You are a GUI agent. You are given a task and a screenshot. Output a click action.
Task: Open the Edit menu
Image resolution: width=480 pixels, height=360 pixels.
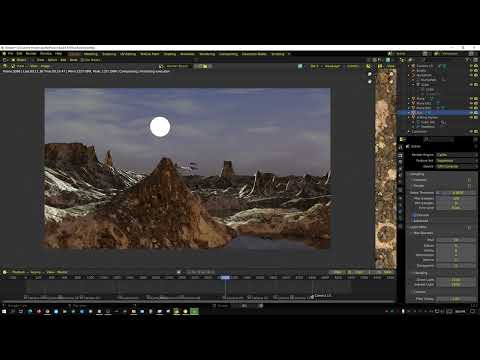click(x=19, y=54)
